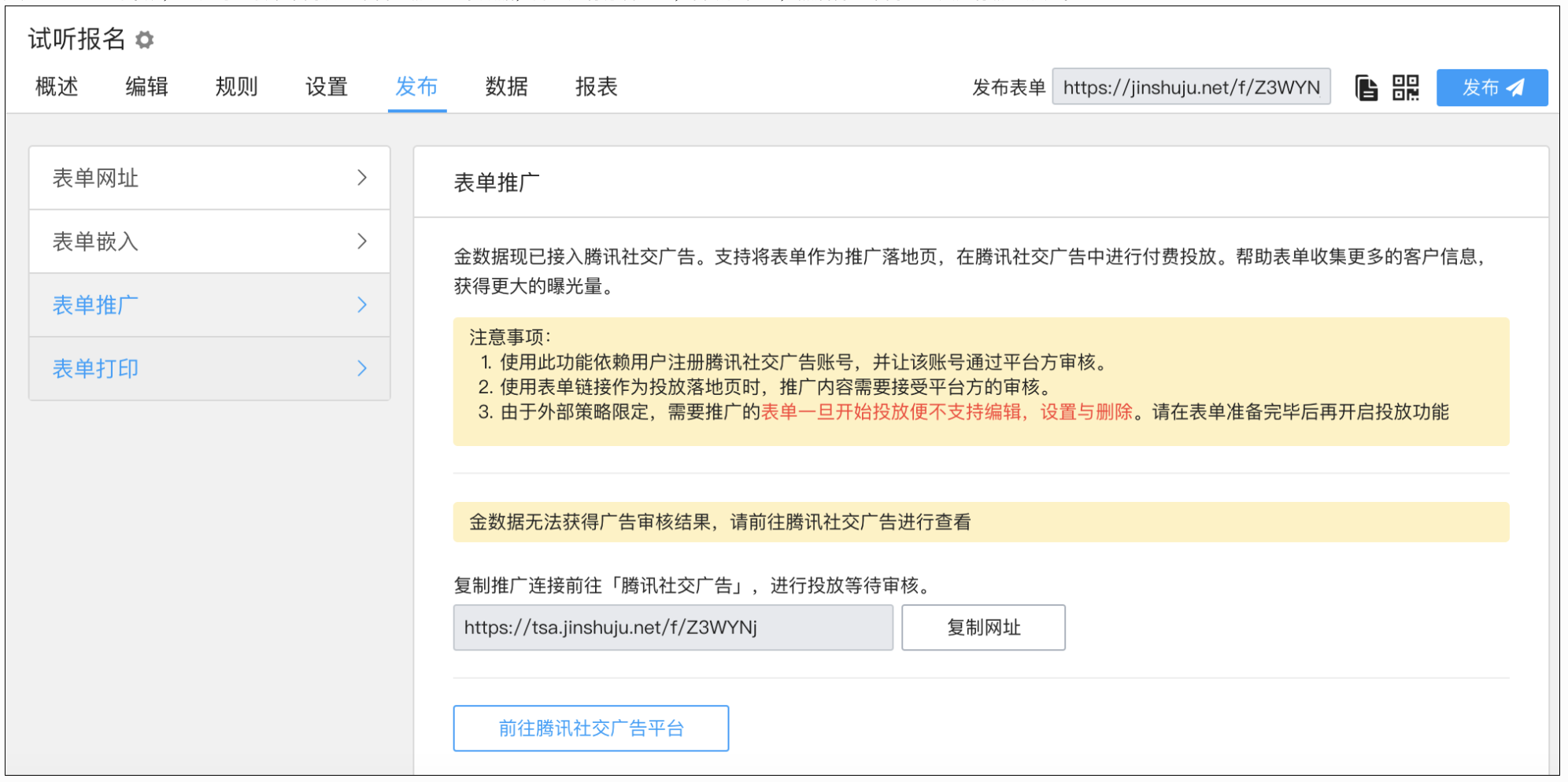Expand chevron on the 表单嵌入 row
Screen dimensions: 1568x782
[362, 242]
